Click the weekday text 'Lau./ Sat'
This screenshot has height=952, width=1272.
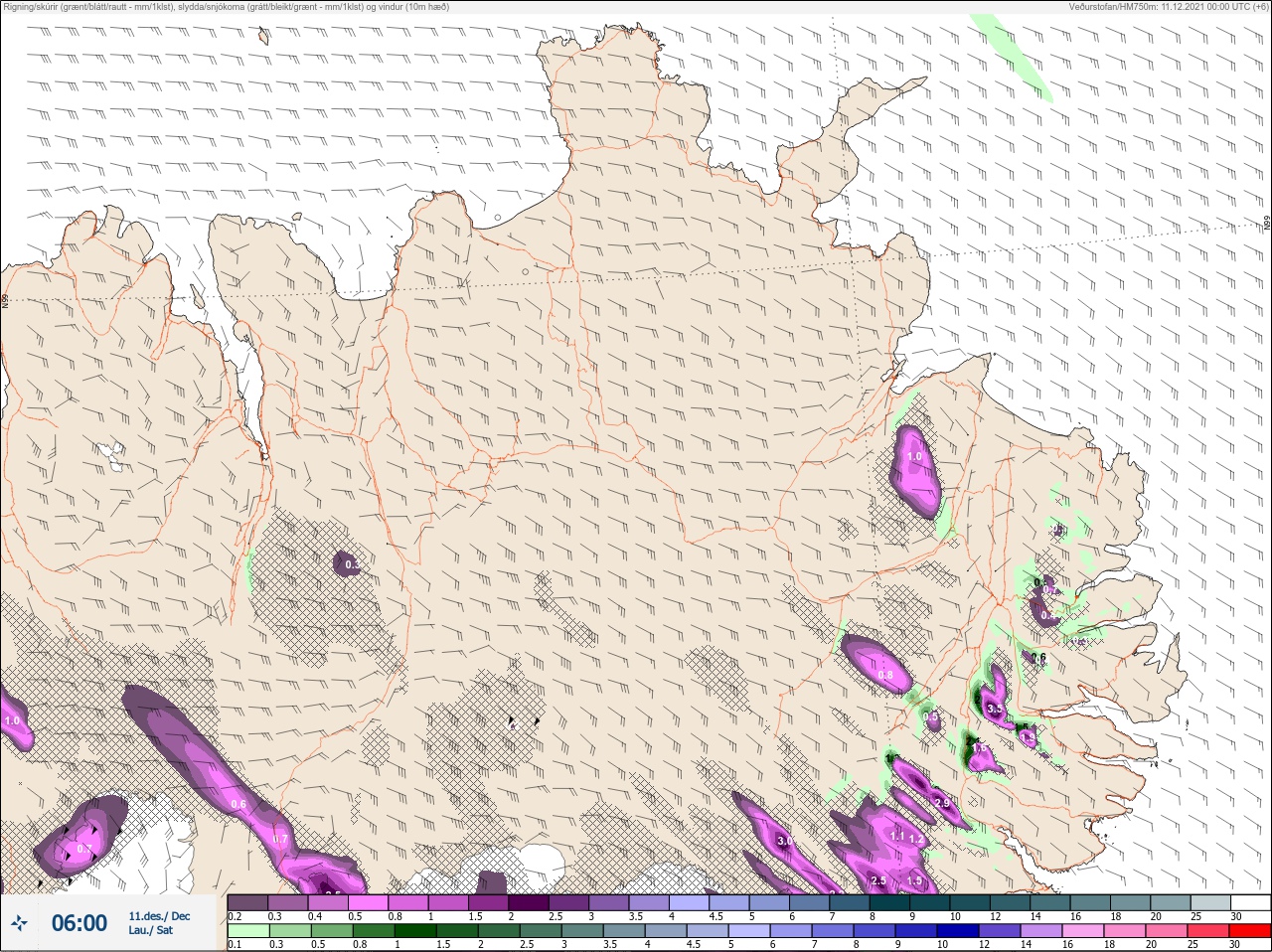click(150, 931)
